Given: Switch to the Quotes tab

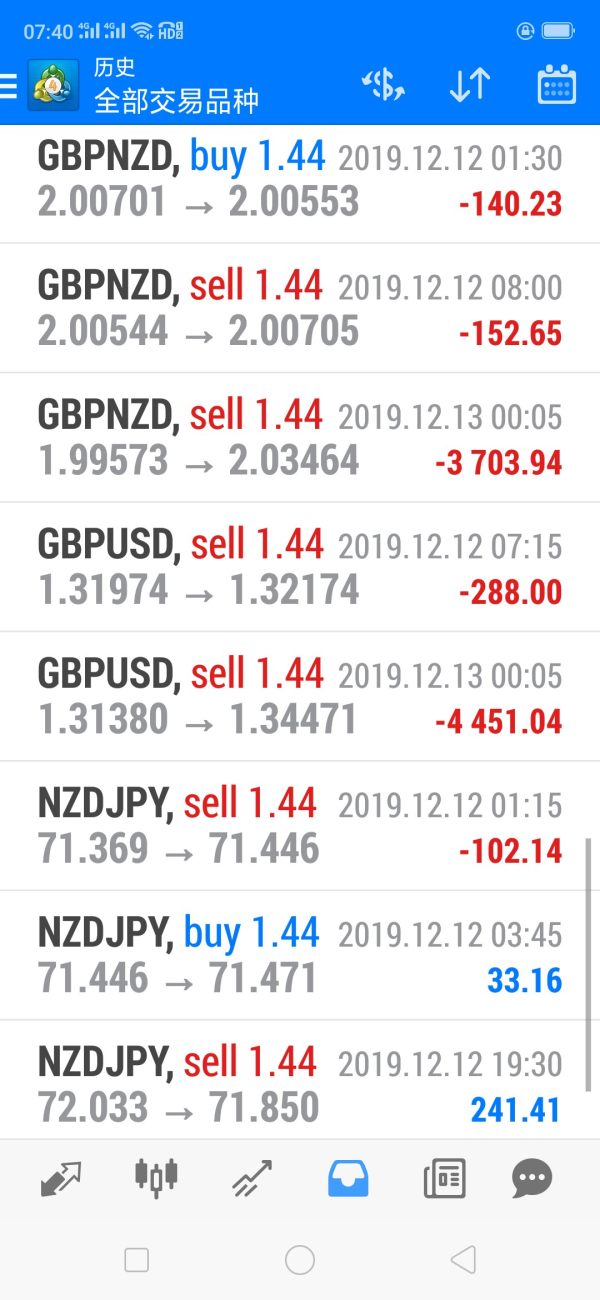Looking at the screenshot, I should 61,1178.
